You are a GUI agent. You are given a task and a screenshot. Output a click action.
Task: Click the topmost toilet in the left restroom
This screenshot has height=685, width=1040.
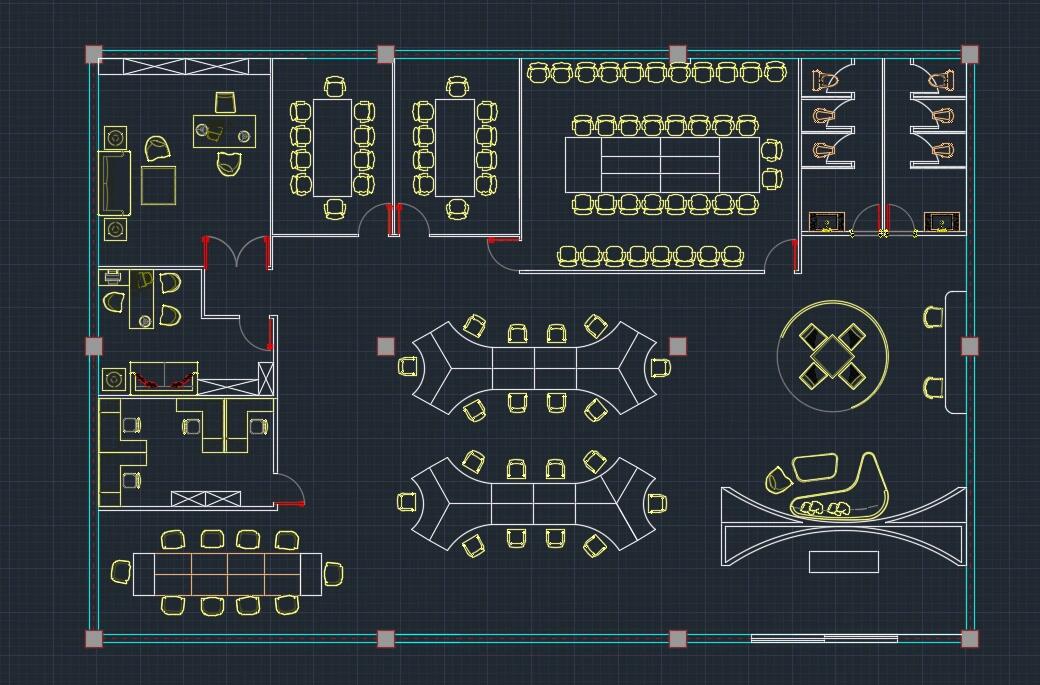[824, 80]
